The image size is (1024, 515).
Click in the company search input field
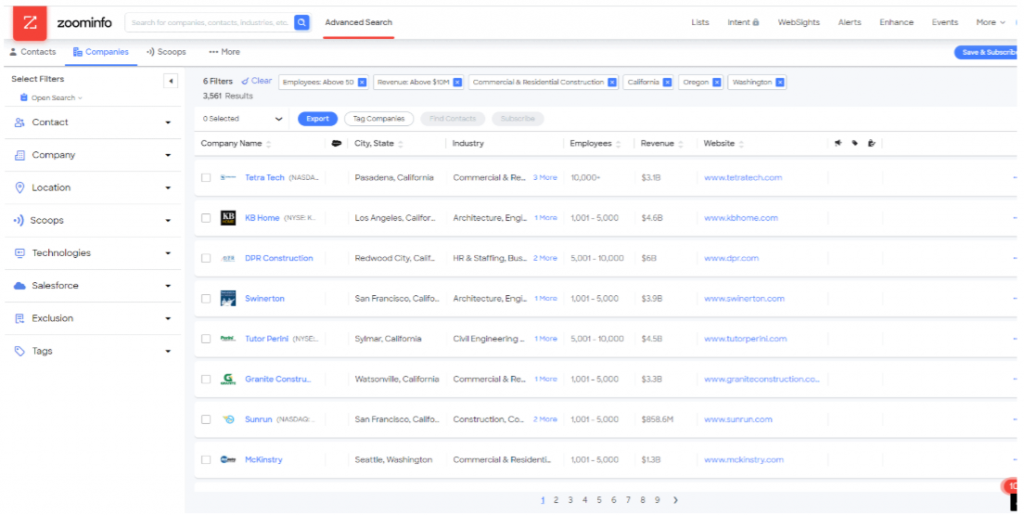(x=210, y=22)
